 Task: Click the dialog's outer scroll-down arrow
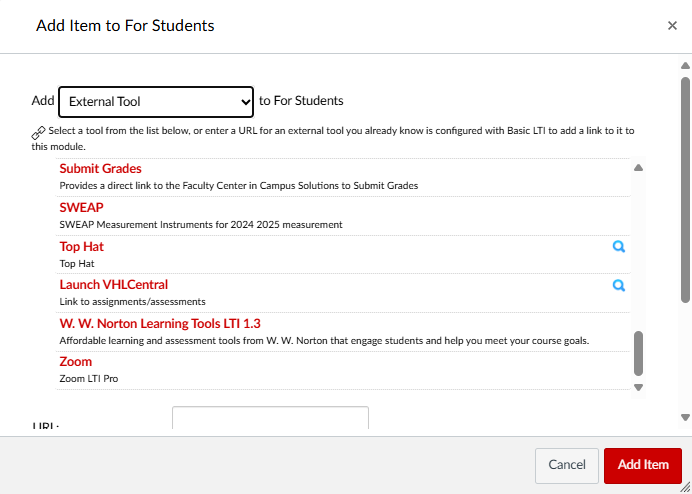(x=685, y=417)
